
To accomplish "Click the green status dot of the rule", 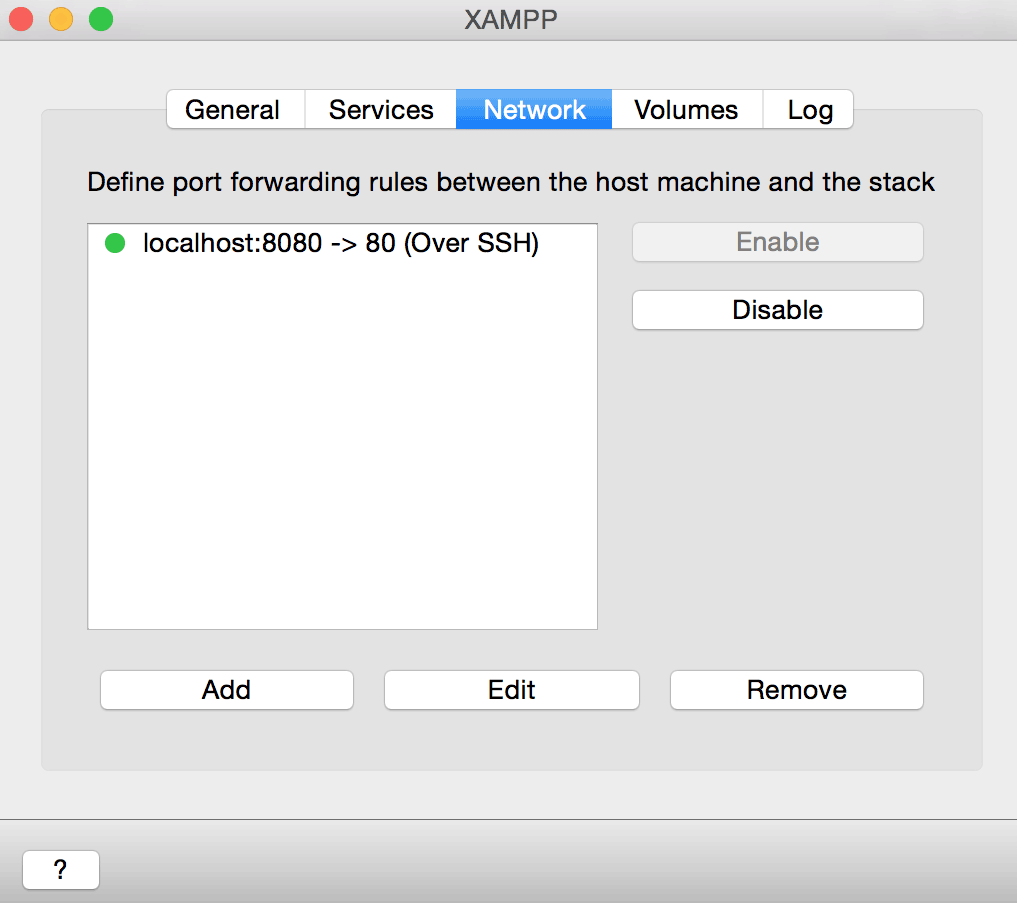I will pos(115,243).
